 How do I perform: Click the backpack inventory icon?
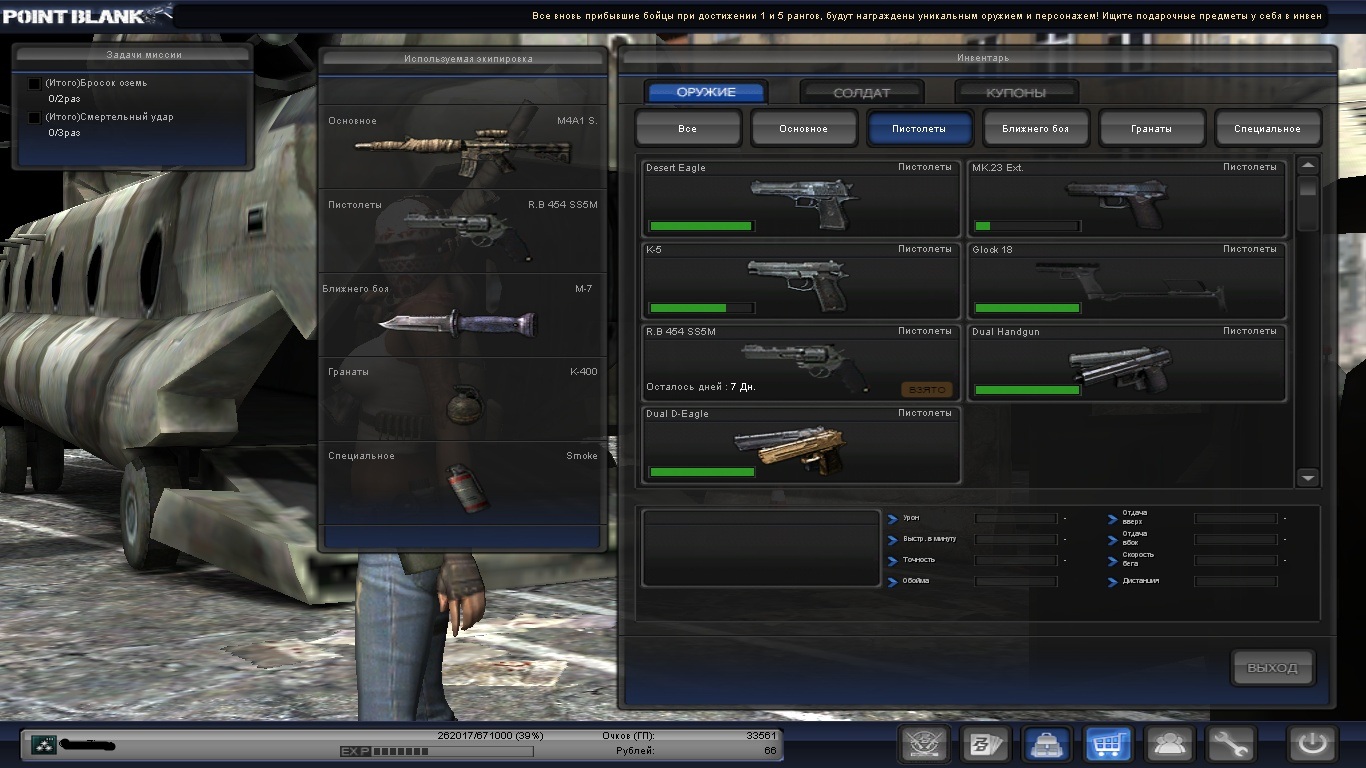(x=1047, y=744)
